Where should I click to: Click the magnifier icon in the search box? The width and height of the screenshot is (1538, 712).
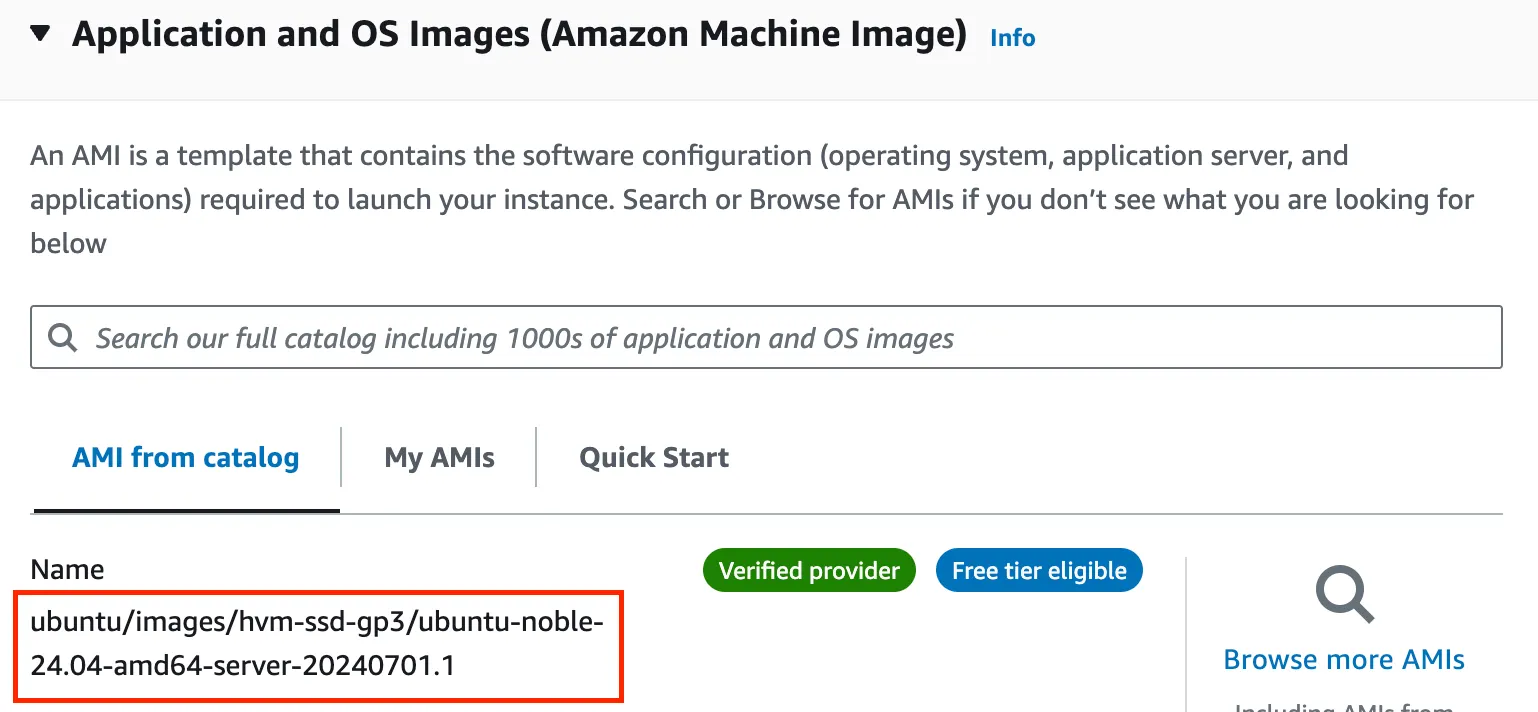click(63, 338)
